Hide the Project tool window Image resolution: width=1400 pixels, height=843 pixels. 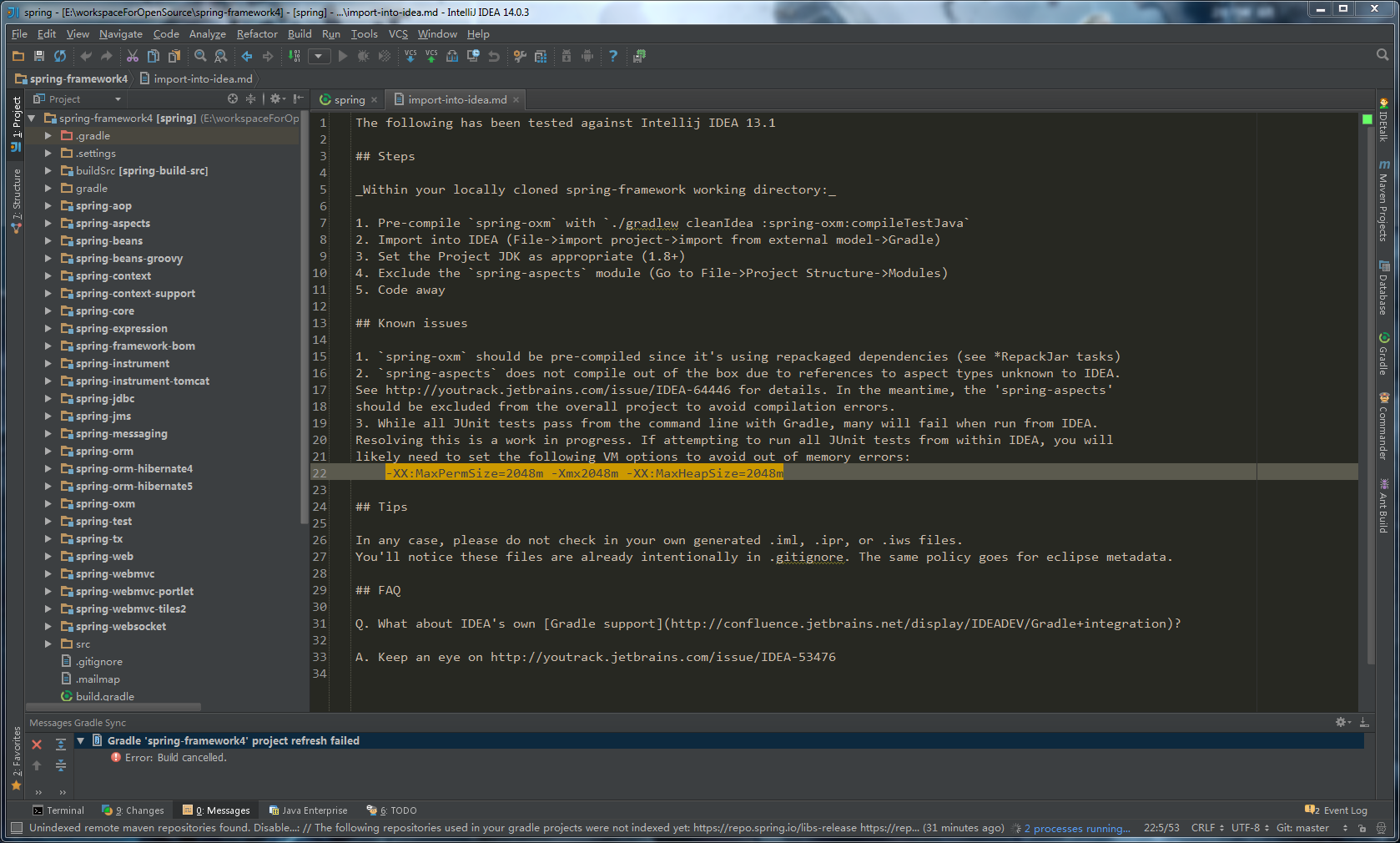click(x=298, y=98)
